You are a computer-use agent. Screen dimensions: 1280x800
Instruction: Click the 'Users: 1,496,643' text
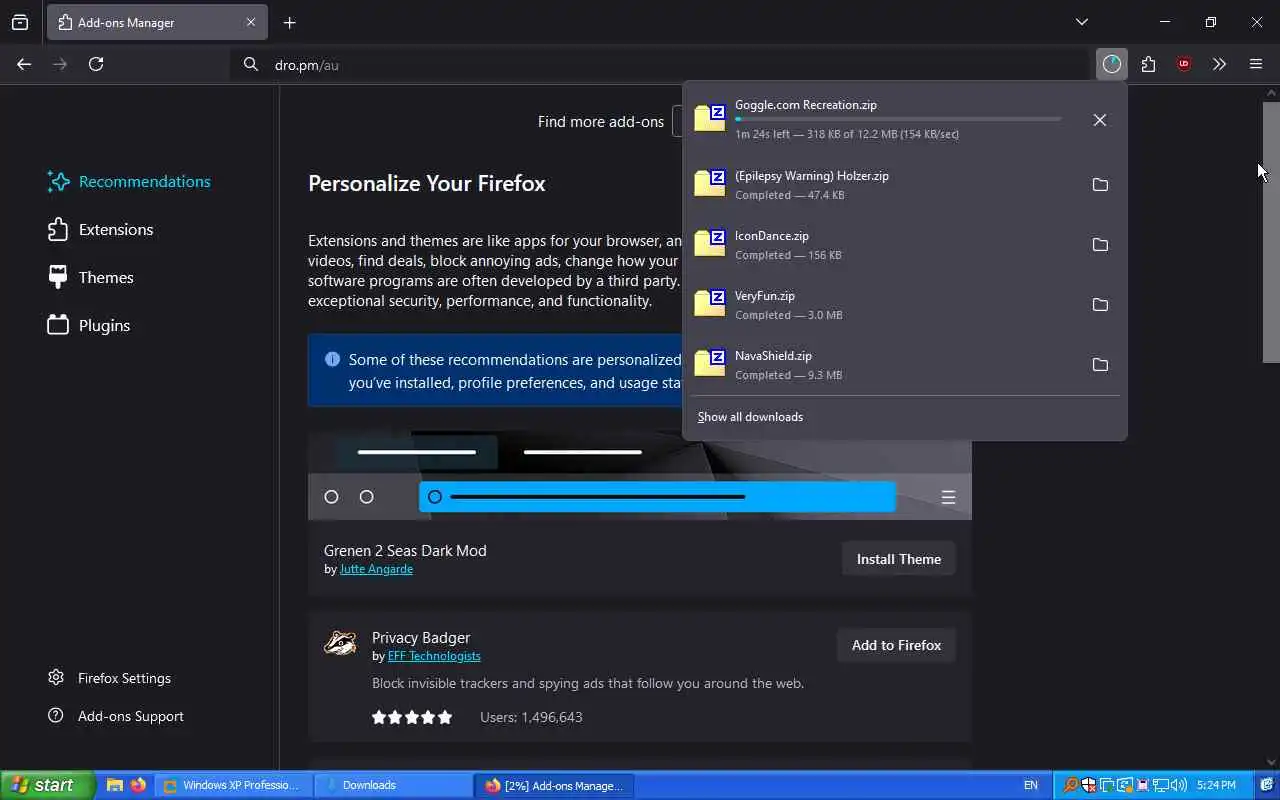click(x=531, y=717)
